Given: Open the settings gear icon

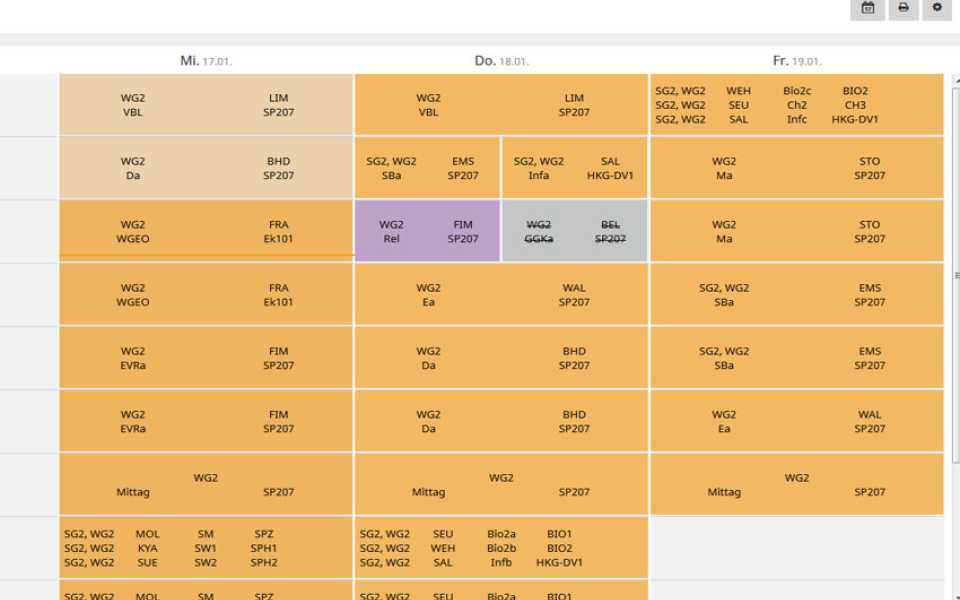Looking at the screenshot, I should coord(937,8).
